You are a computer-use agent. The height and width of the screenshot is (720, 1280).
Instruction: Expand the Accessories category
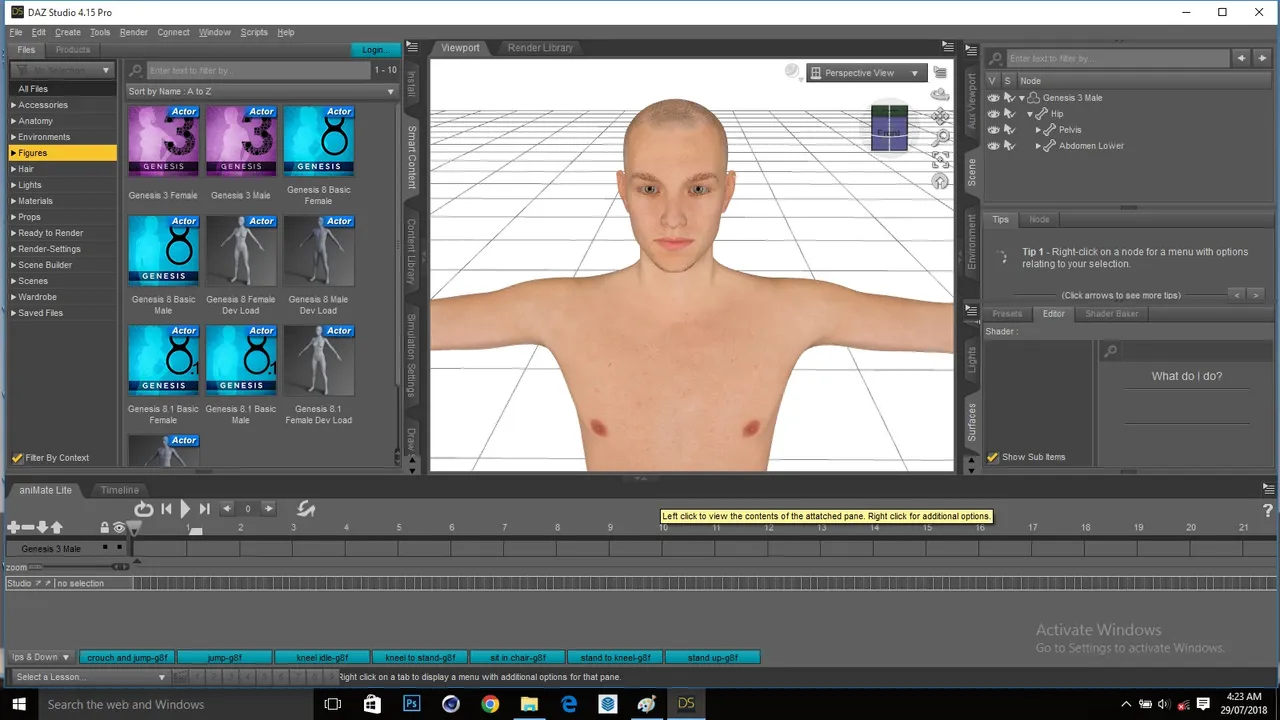tap(13, 105)
